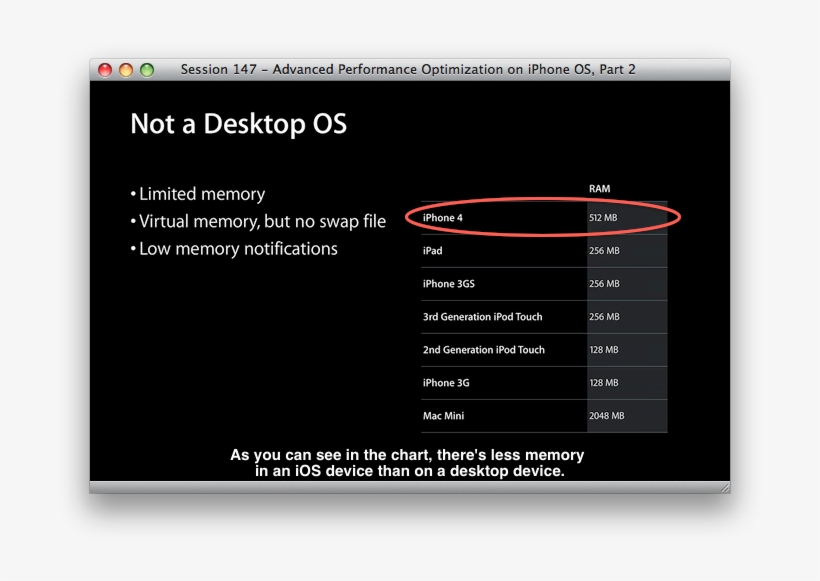Click the RAM column header
Viewport: 820px width, 581px height.
tap(599, 189)
